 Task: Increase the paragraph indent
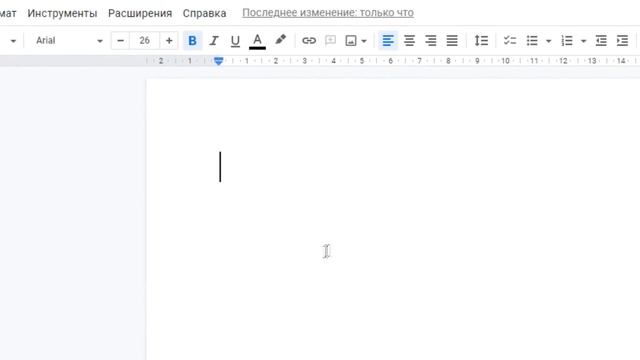tap(622, 40)
